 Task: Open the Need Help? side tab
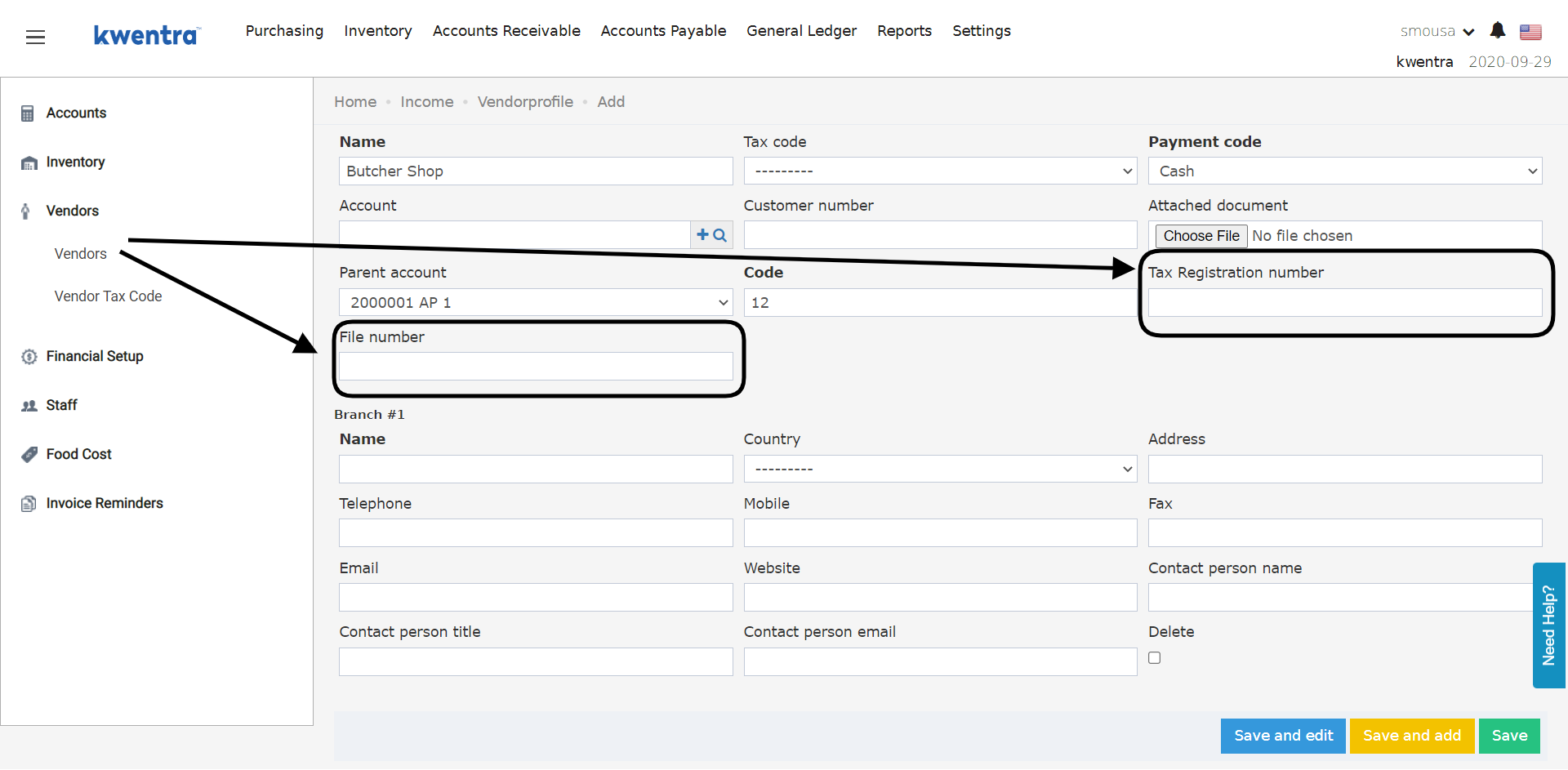1549,625
